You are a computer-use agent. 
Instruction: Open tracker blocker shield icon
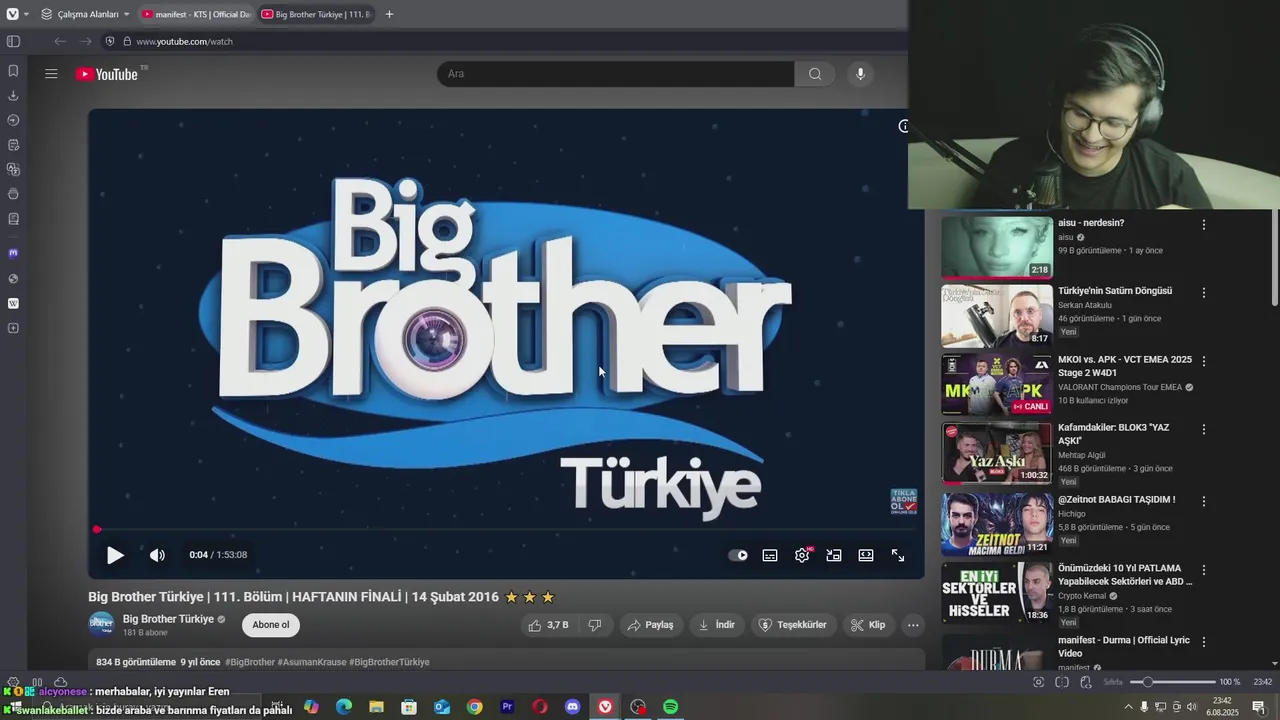coord(110,41)
